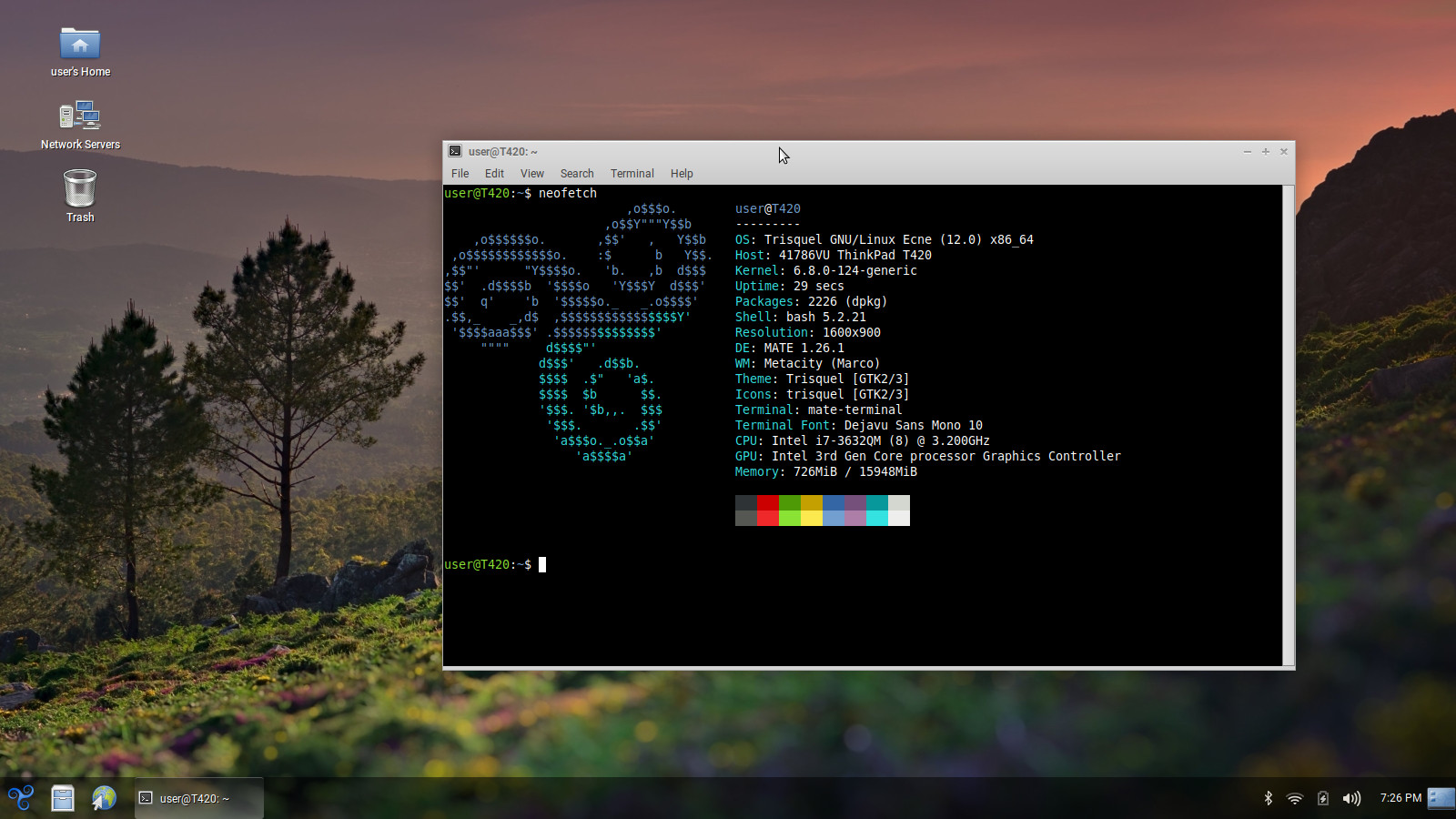Open the Help menu in terminal
The height and width of the screenshot is (819, 1456).
coord(682,173)
